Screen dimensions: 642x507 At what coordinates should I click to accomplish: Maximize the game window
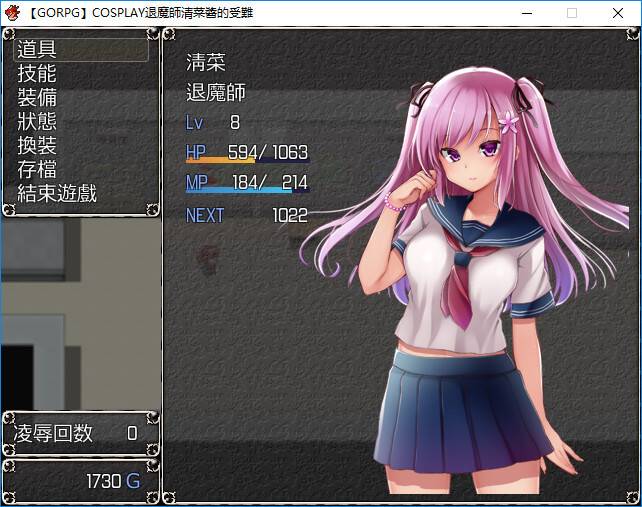click(572, 13)
